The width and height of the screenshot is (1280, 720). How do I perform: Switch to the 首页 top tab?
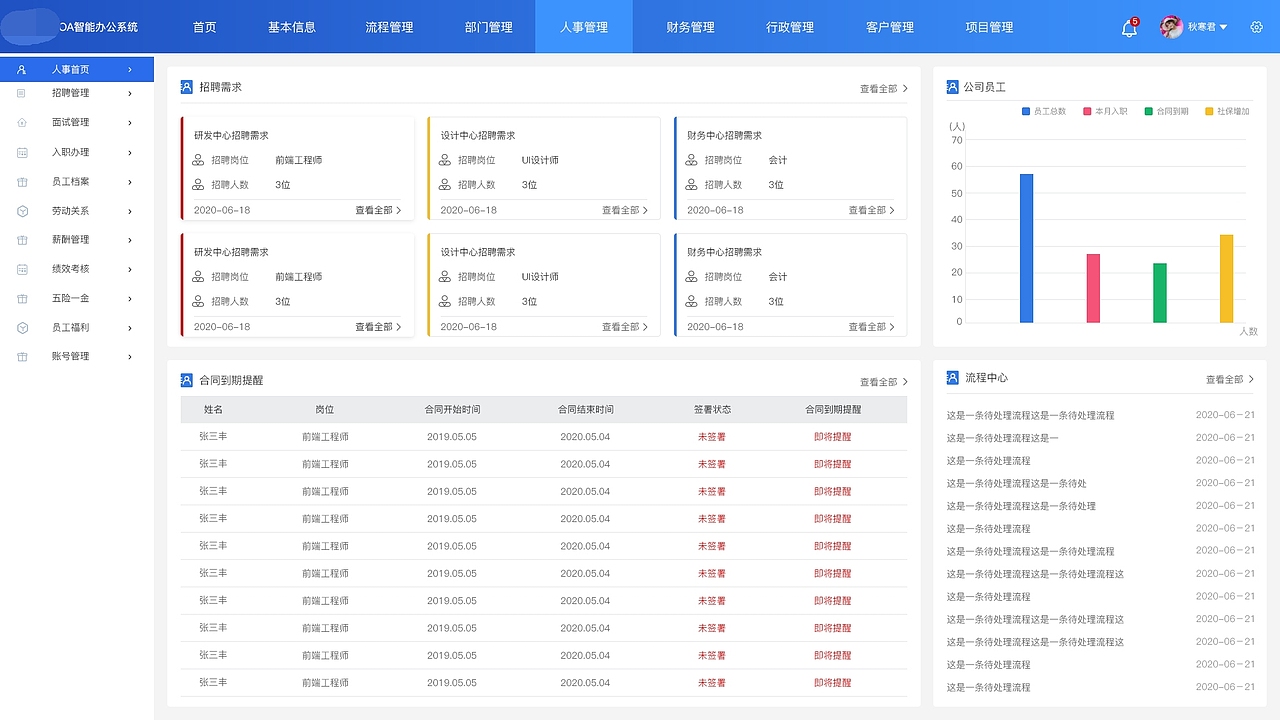click(x=205, y=27)
